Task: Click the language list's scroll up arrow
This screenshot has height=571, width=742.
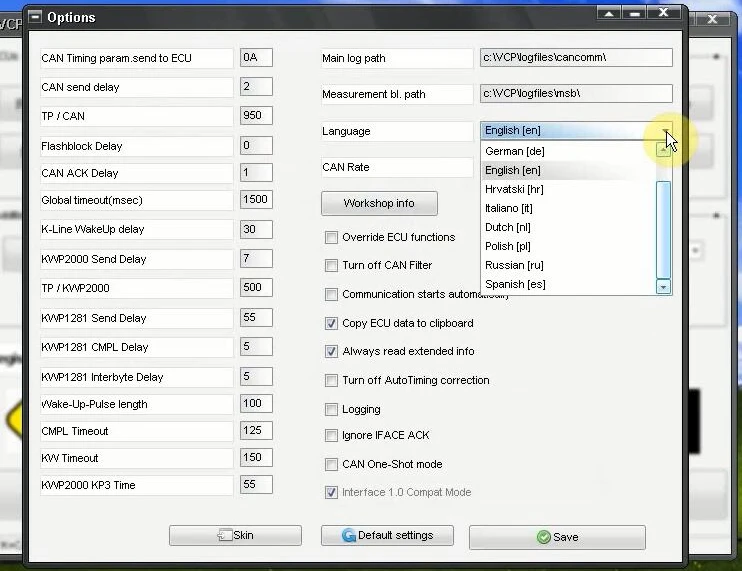Action: point(663,150)
